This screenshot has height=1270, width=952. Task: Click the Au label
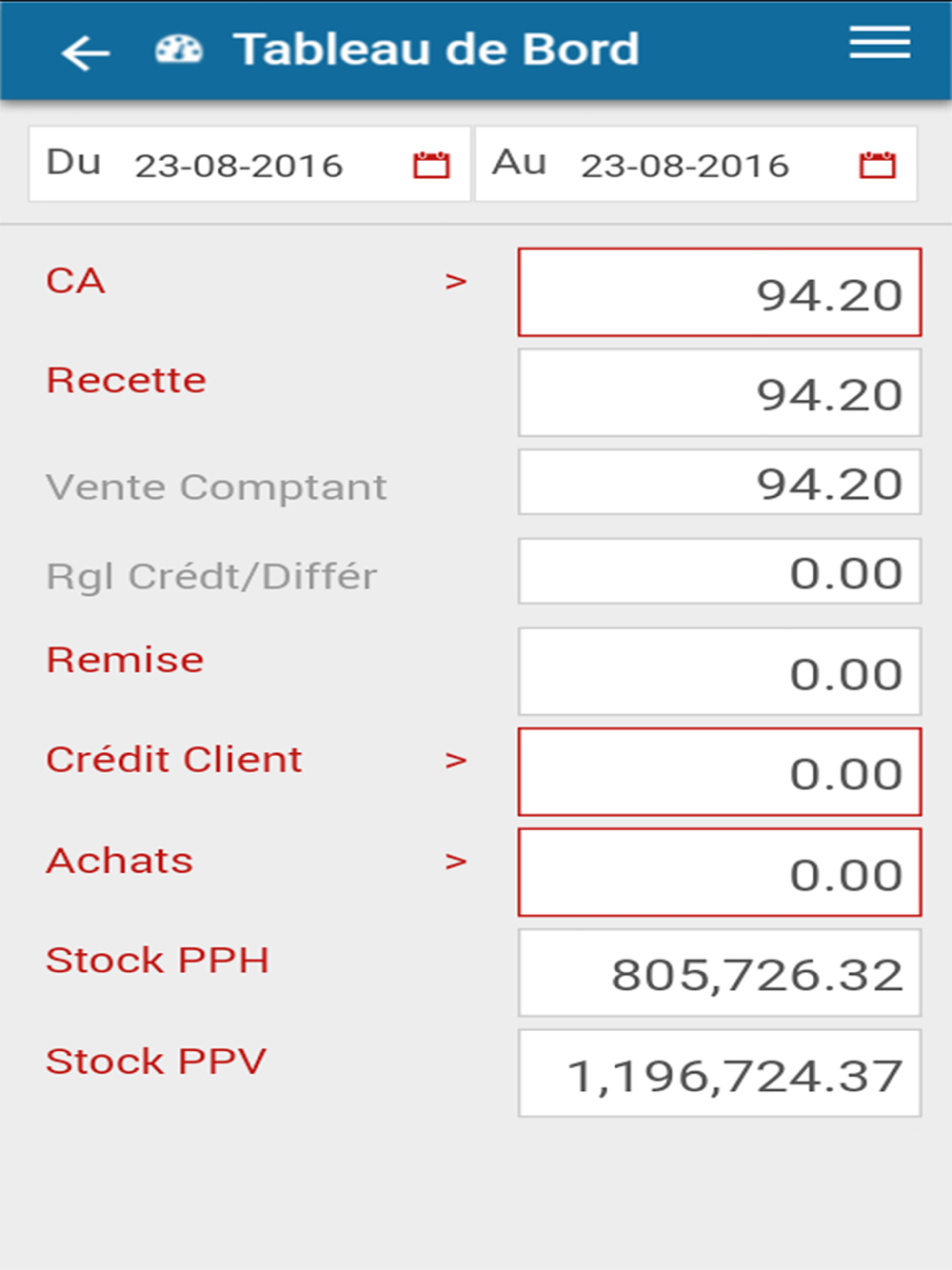point(520,162)
